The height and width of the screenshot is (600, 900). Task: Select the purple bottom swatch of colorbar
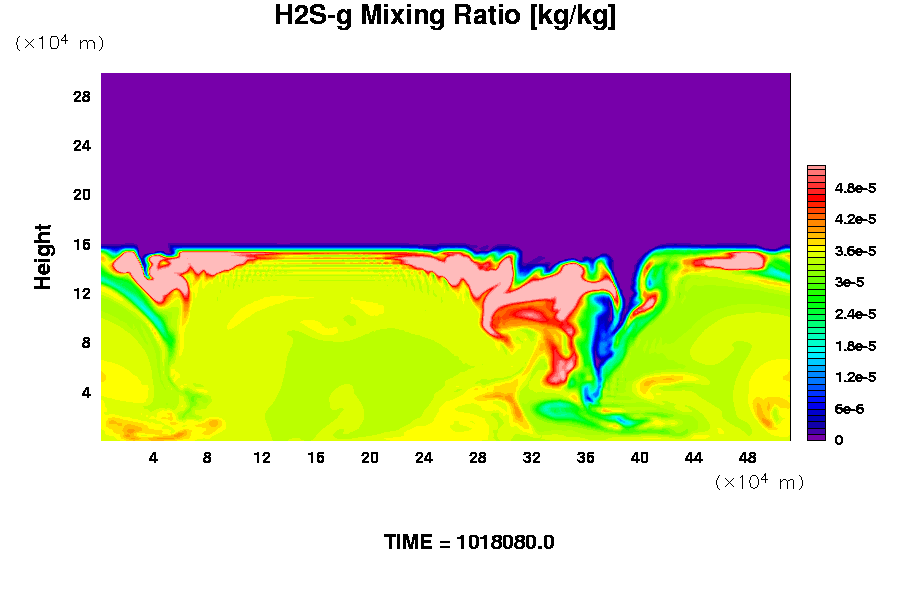[x=816, y=435]
